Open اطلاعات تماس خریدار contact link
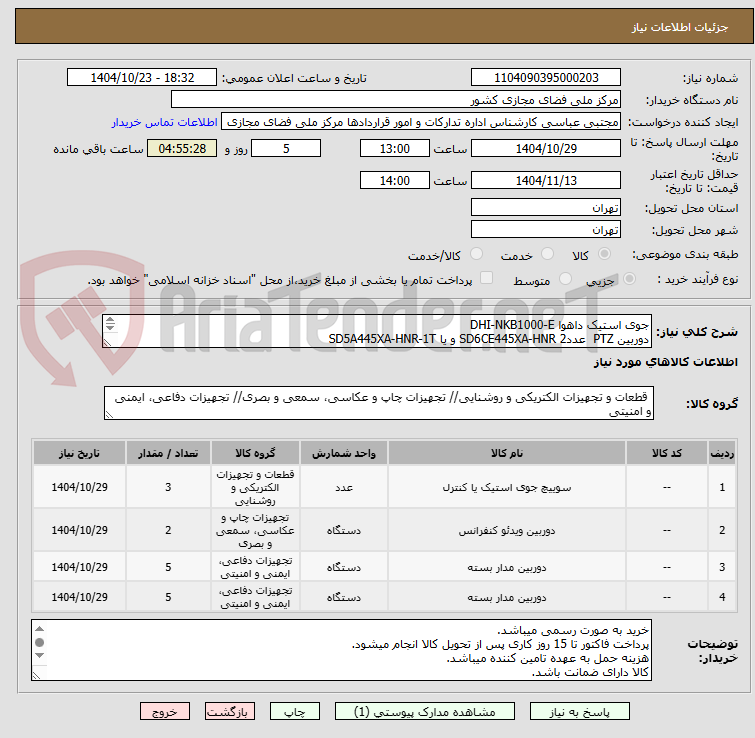 [165, 122]
